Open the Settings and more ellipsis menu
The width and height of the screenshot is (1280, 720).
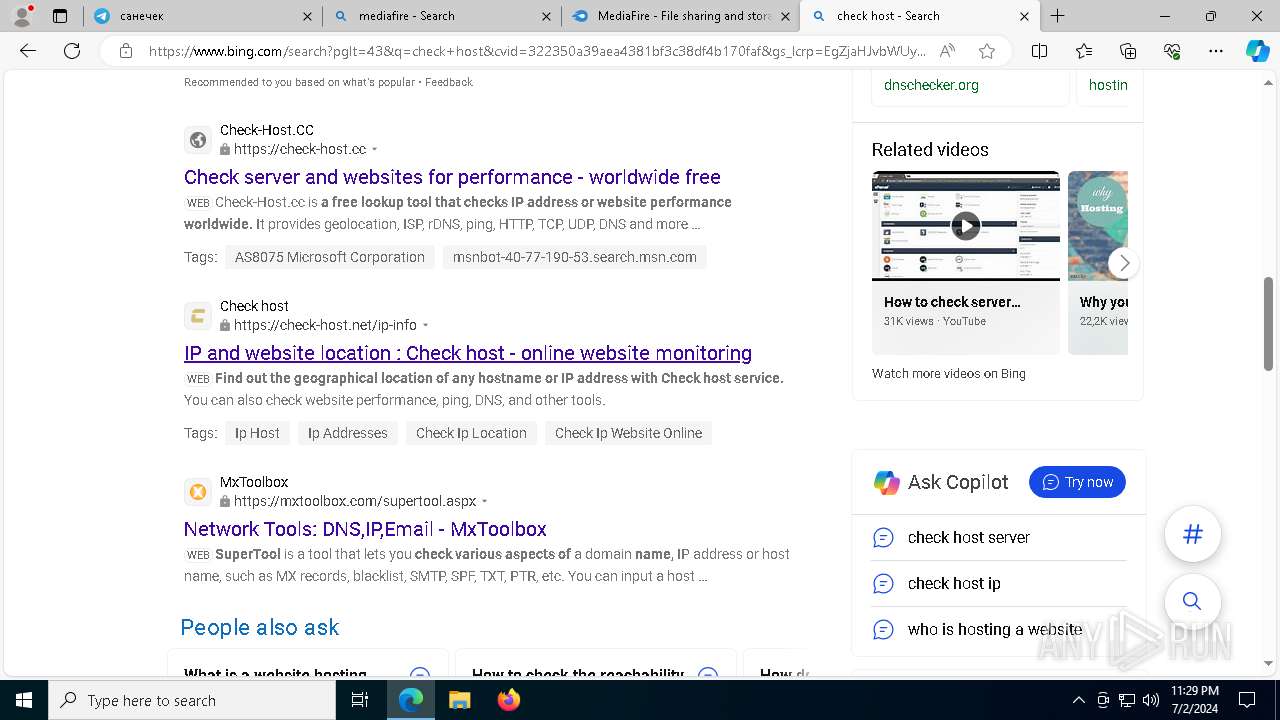coord(1216,51)
